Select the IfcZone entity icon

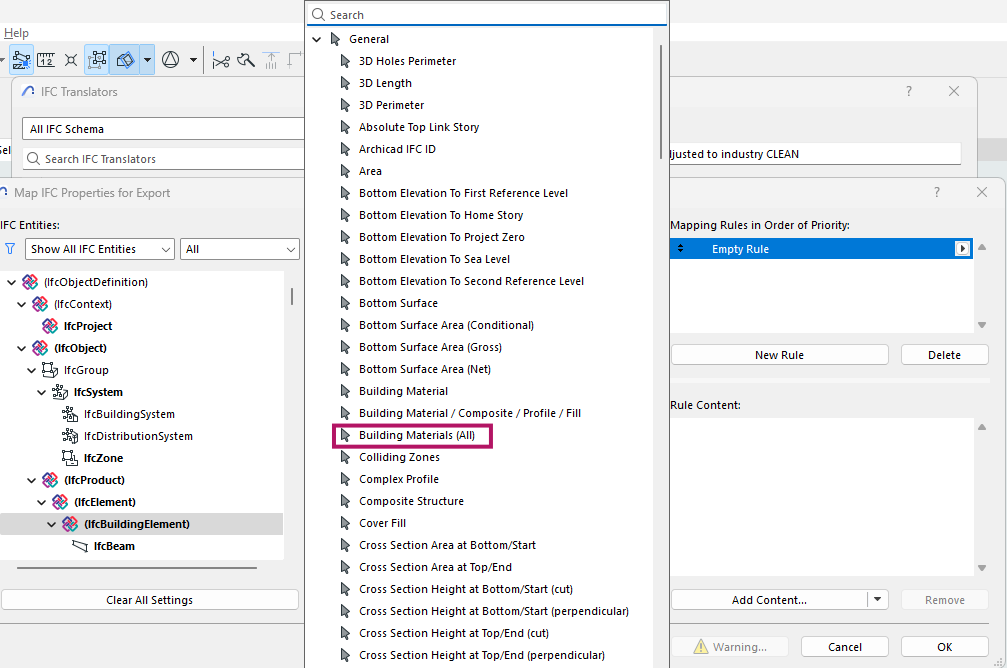coord(70,458)
